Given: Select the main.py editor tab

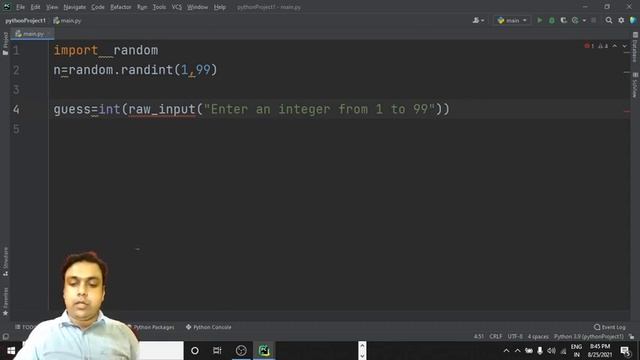Looking at the screenshot, I should 31,34.
